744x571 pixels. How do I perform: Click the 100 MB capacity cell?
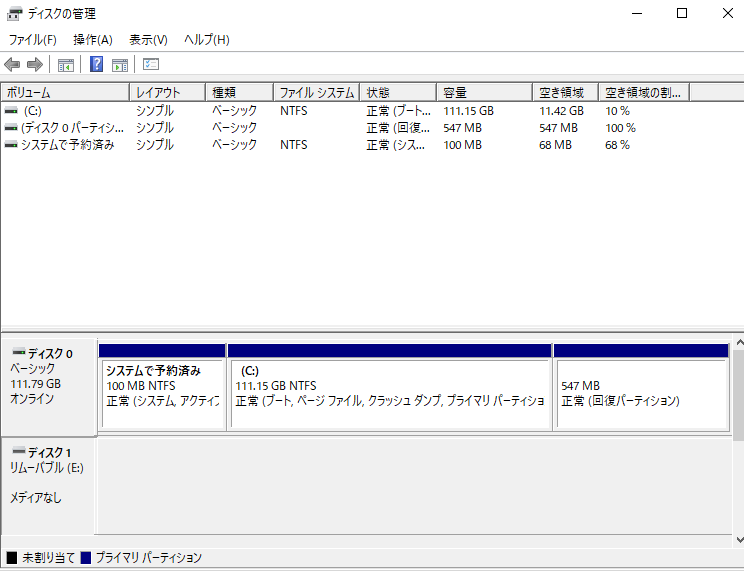pos(462,145)
